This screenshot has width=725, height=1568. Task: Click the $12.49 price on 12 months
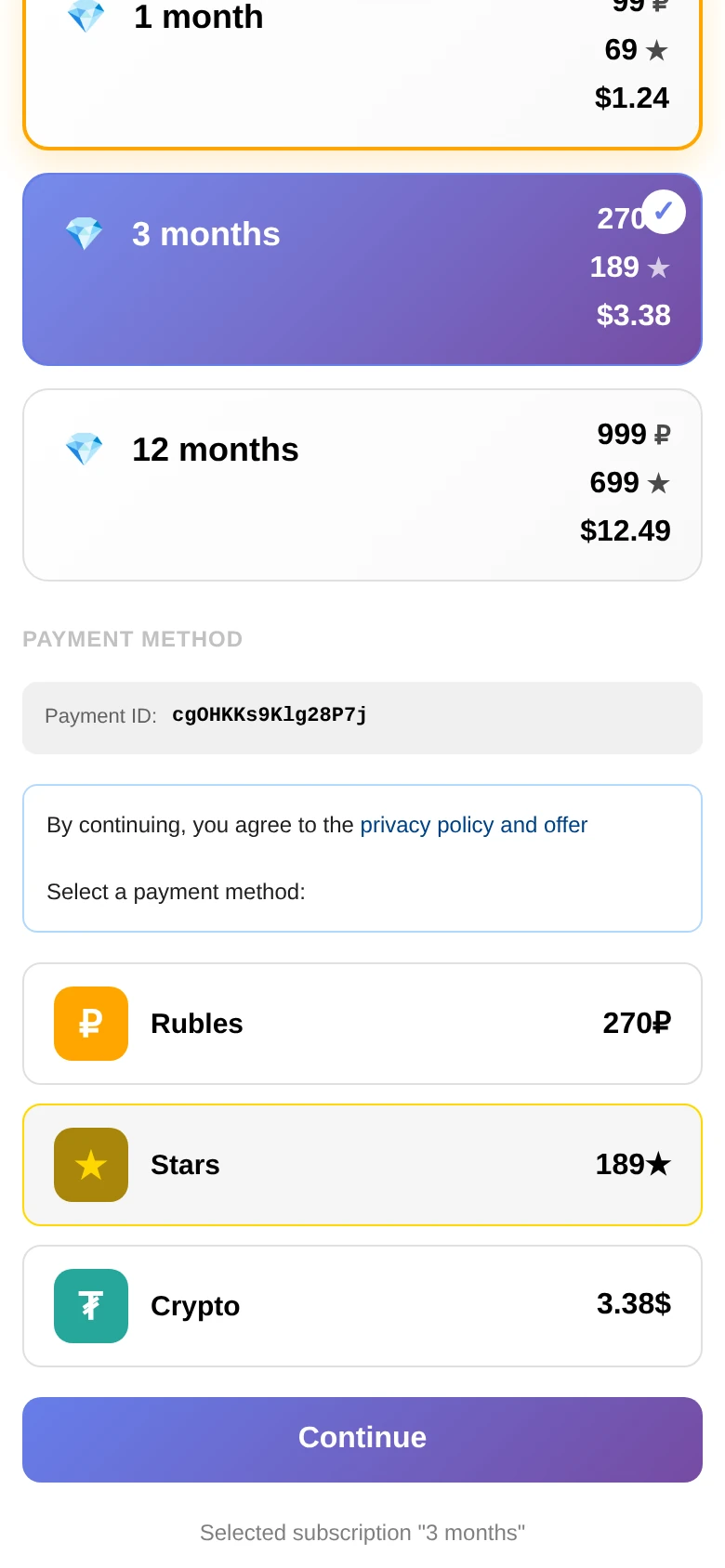[x=626, y=531]
